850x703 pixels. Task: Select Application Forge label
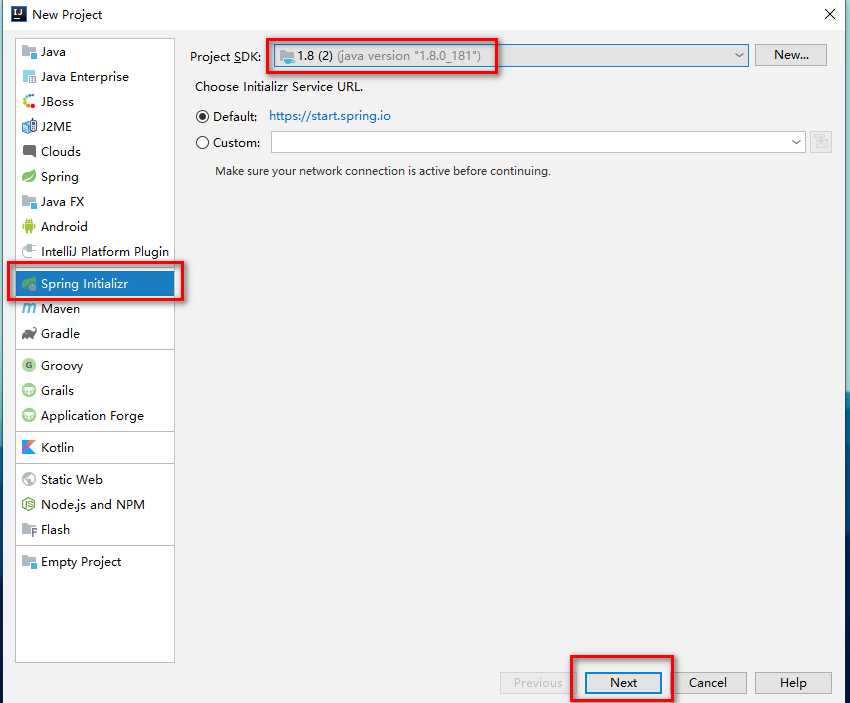point(92,416)
